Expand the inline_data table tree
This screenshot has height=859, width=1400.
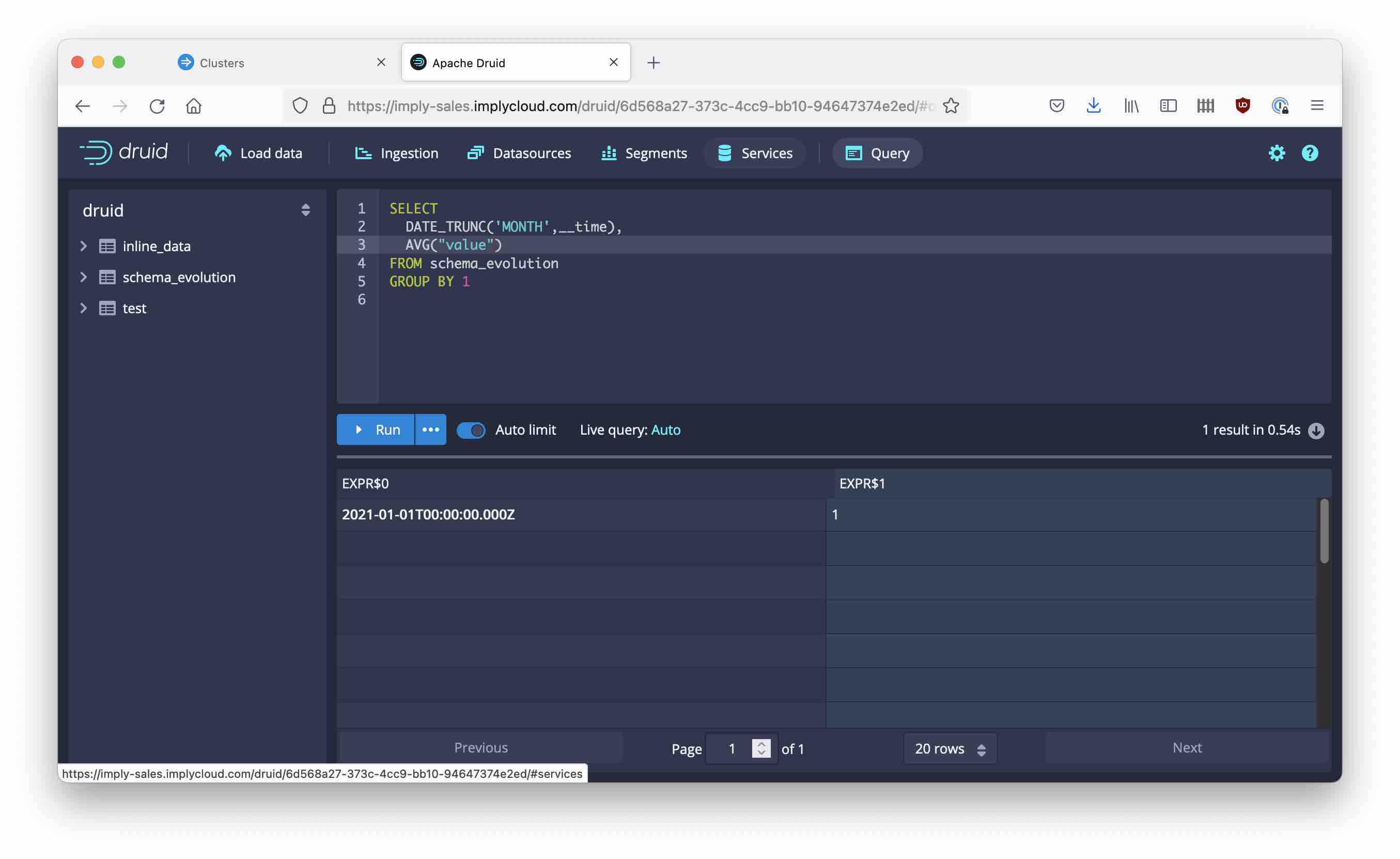(84, 246)
